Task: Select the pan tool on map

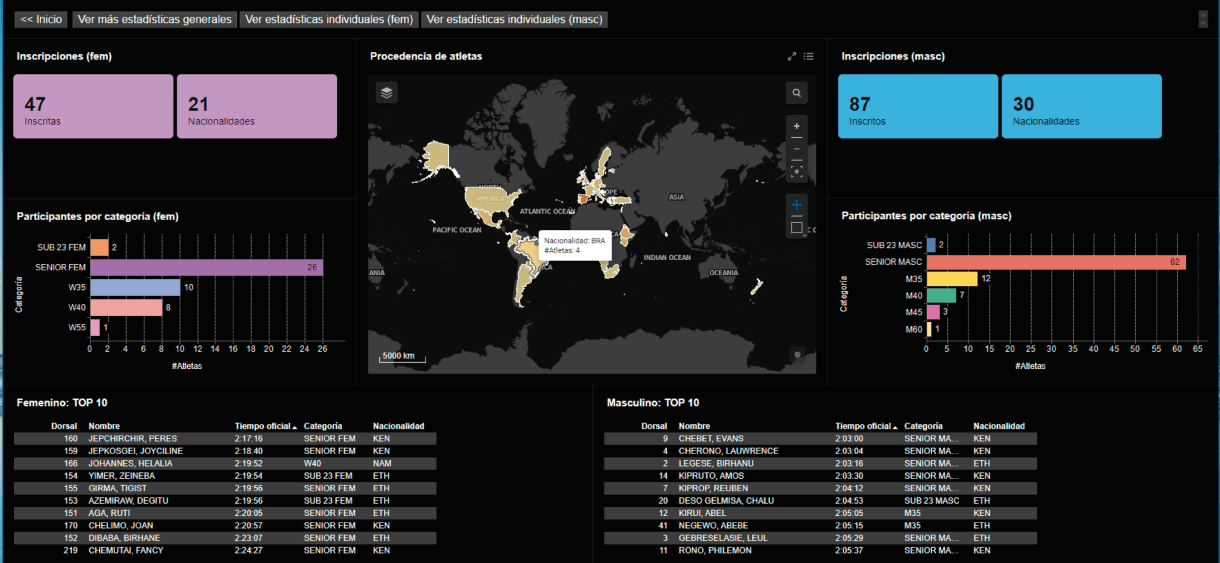Action: click(x=797, y=205)
